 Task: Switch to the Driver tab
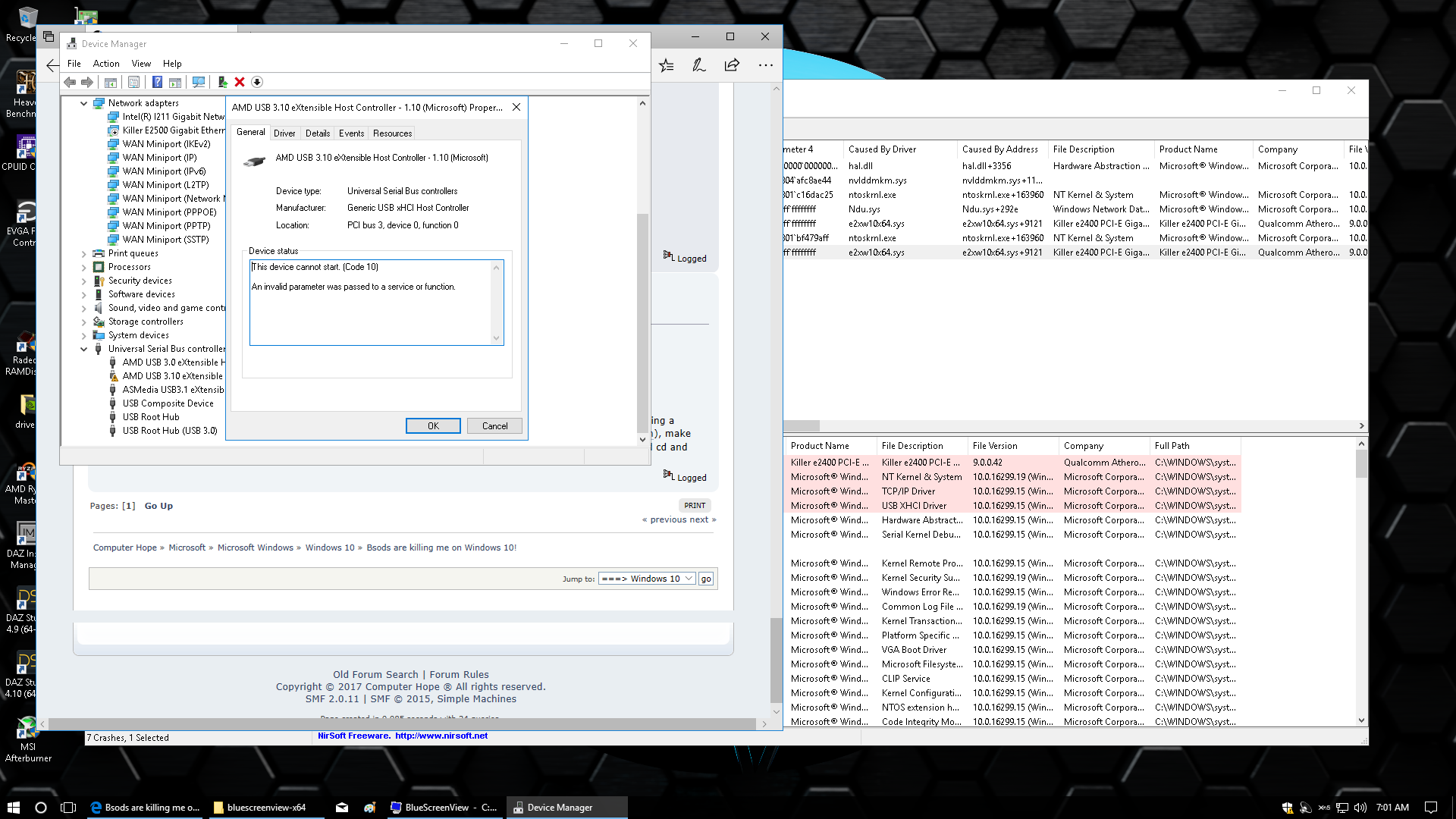(x=284, y=133)
